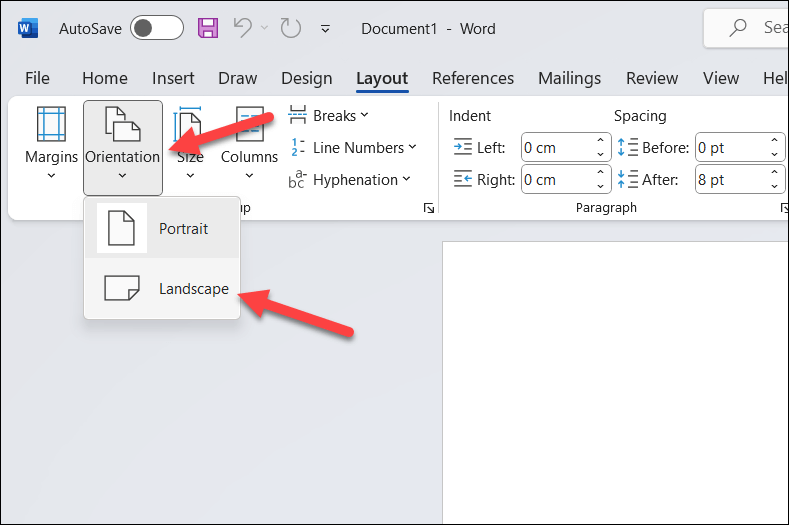Decrease the Spacing Before value
The width and height of the screenshot is (789, 525).
774,155
